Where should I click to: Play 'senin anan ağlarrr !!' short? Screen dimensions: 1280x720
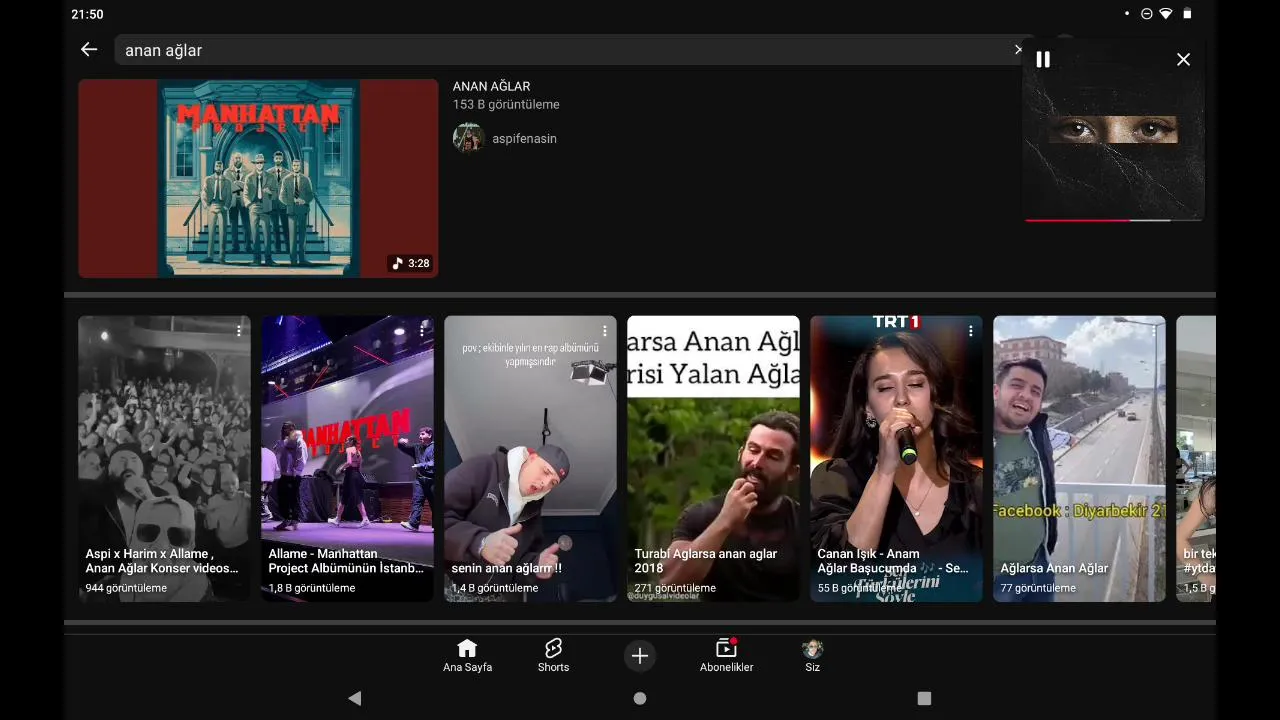coord(530,459)
